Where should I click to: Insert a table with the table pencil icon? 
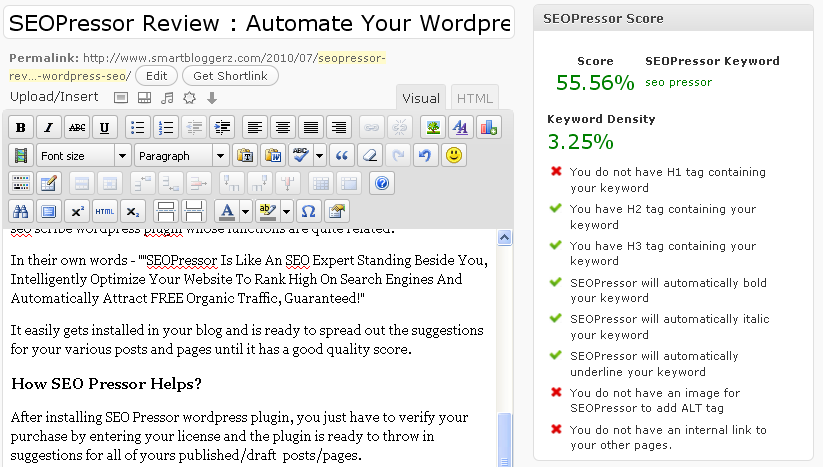point(48,183)
